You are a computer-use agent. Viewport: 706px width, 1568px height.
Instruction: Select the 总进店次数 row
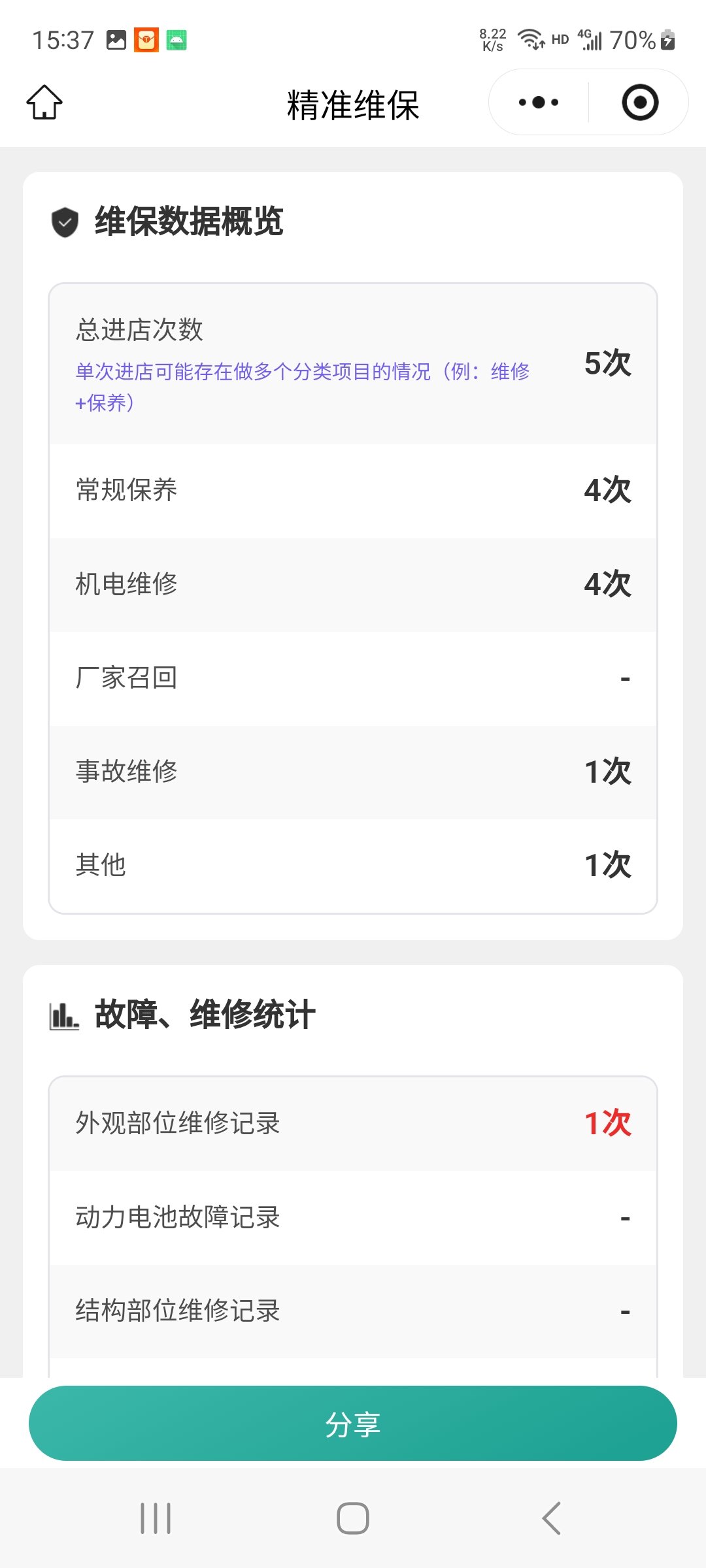tap(353, 365)
